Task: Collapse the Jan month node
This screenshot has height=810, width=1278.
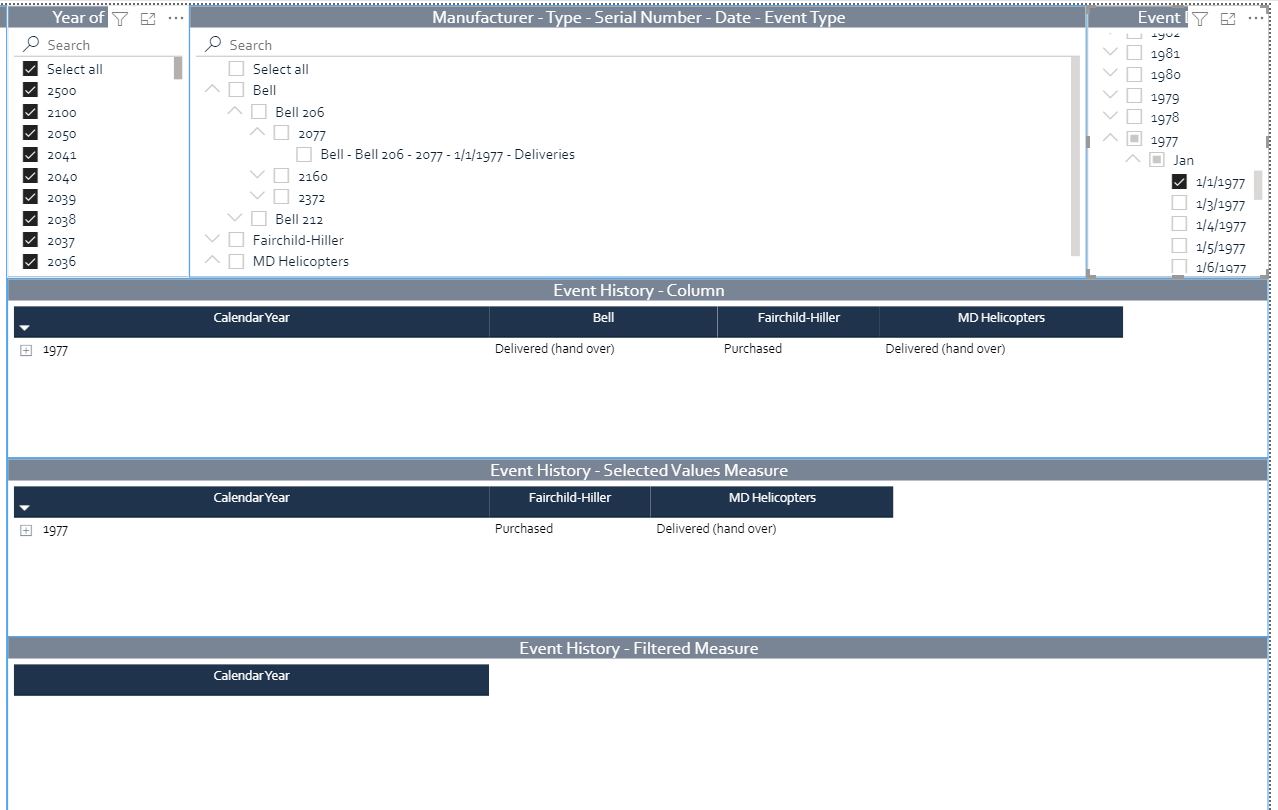Action: [x=1132, y=160]
